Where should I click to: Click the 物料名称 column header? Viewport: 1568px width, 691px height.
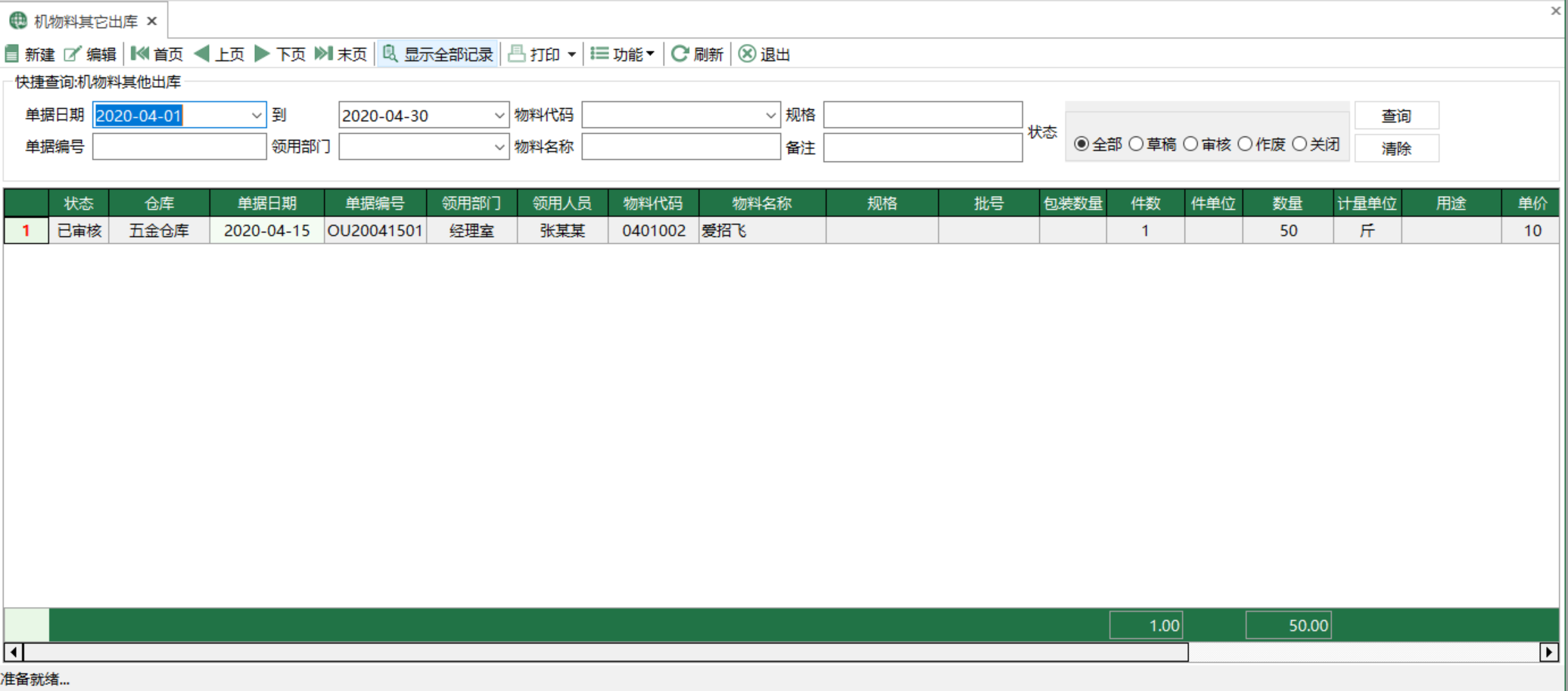pos(762,203)
